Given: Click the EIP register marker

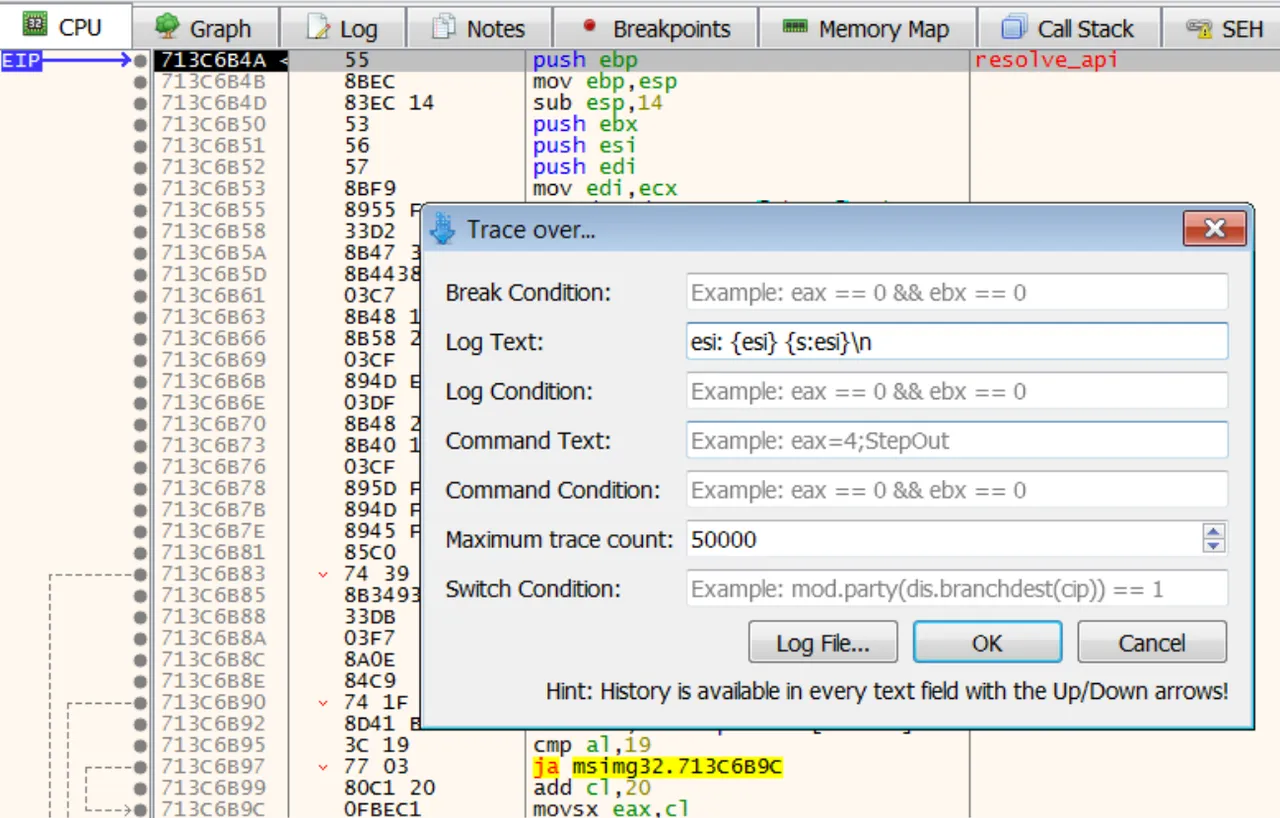Looking at the screenshot, I should click(22, 60).
